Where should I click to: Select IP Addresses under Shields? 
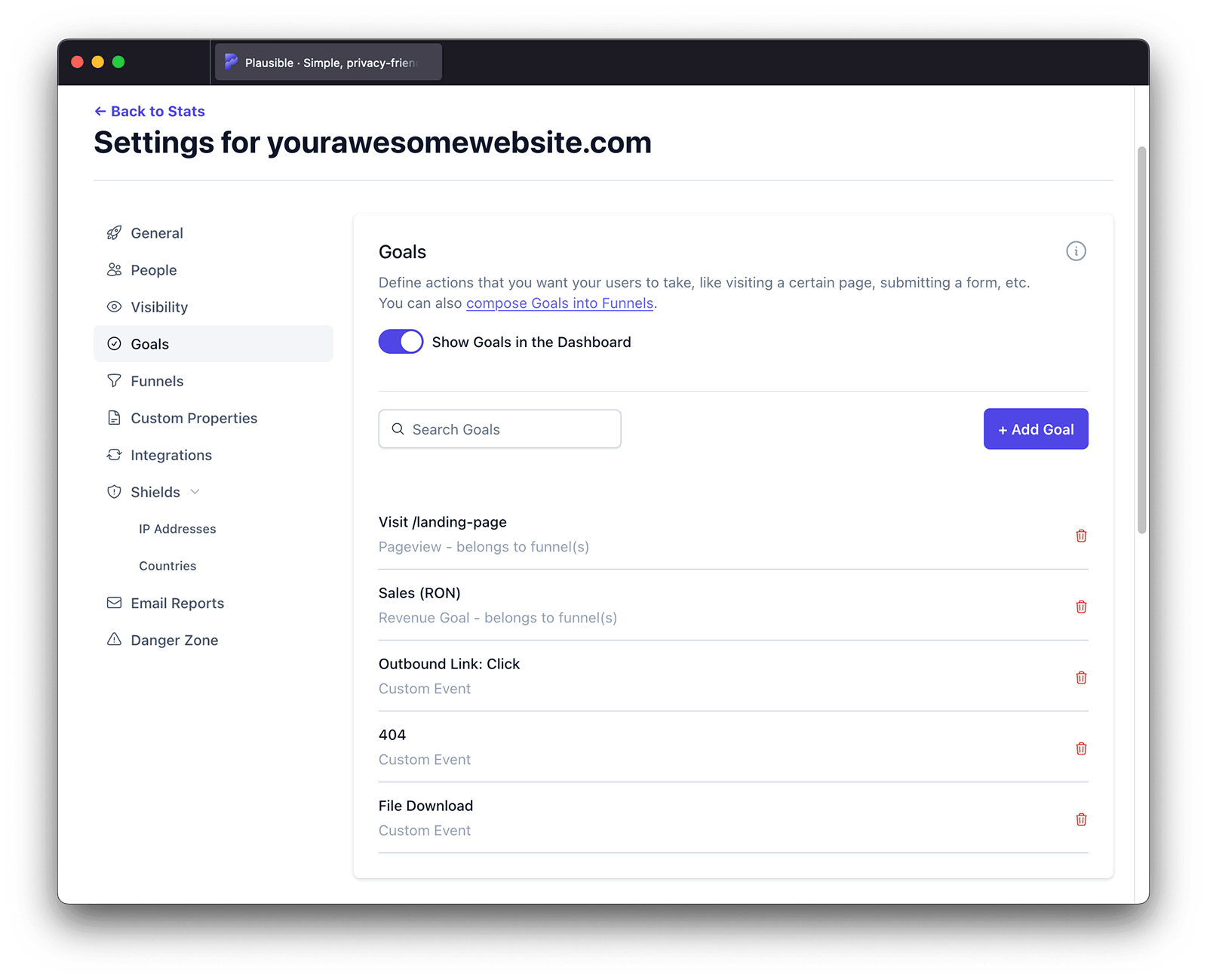tap(177, 528)
